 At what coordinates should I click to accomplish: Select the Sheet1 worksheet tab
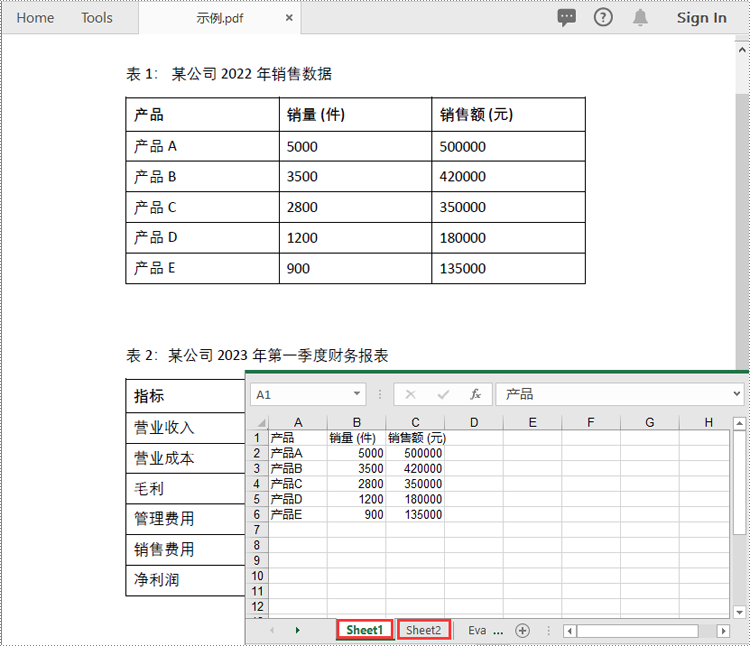coord(364,630)
